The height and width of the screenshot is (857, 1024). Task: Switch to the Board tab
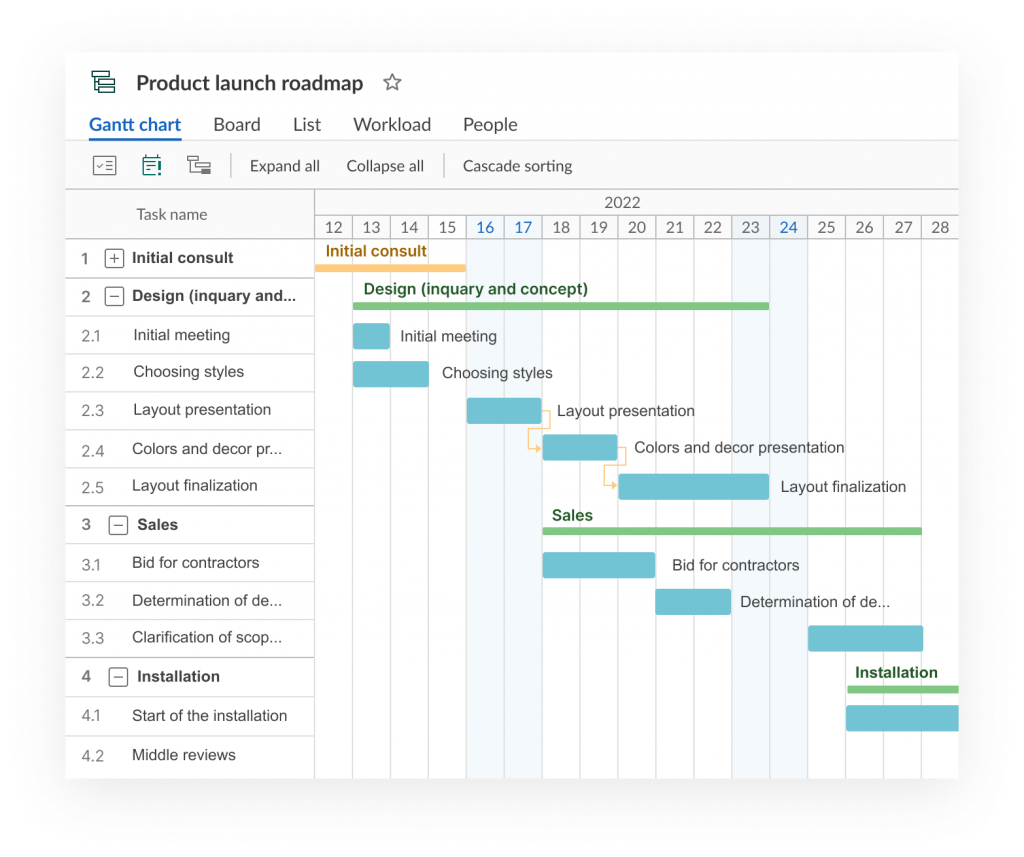236,124
